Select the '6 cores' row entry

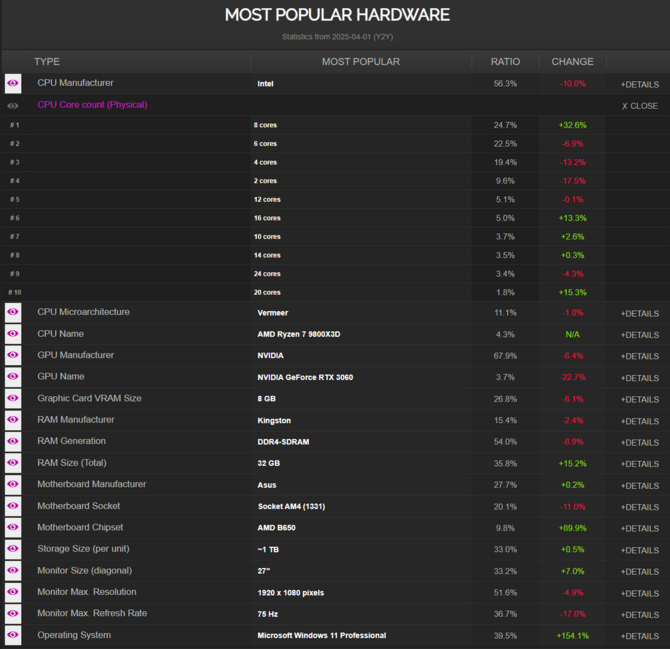tap(265, 144)
